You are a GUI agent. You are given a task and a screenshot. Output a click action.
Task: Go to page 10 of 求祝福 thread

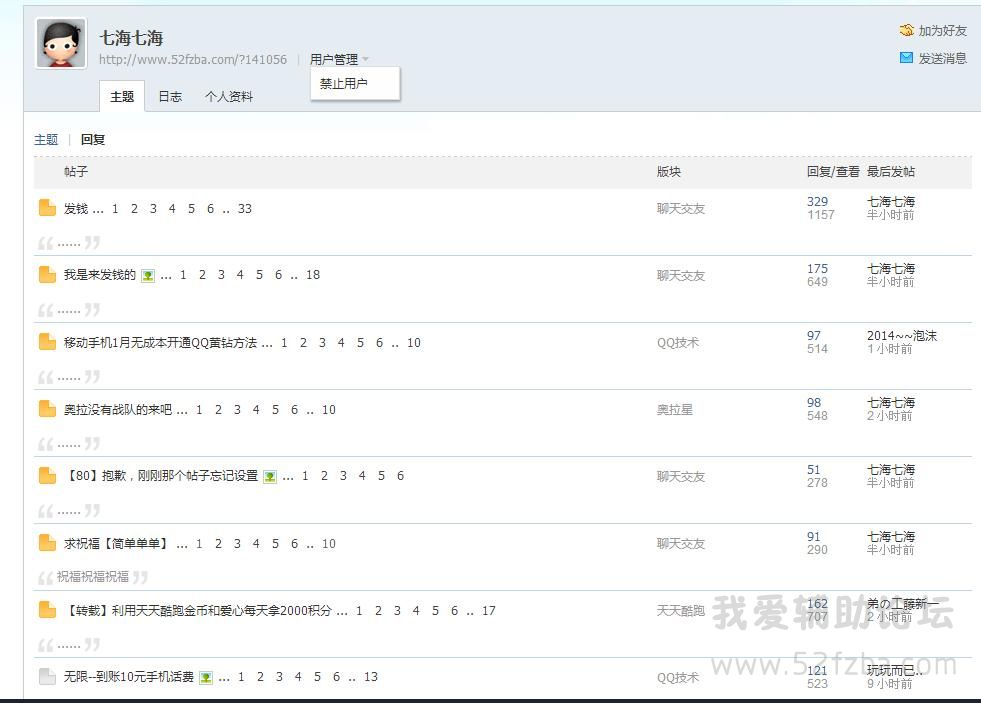(328, 544)
